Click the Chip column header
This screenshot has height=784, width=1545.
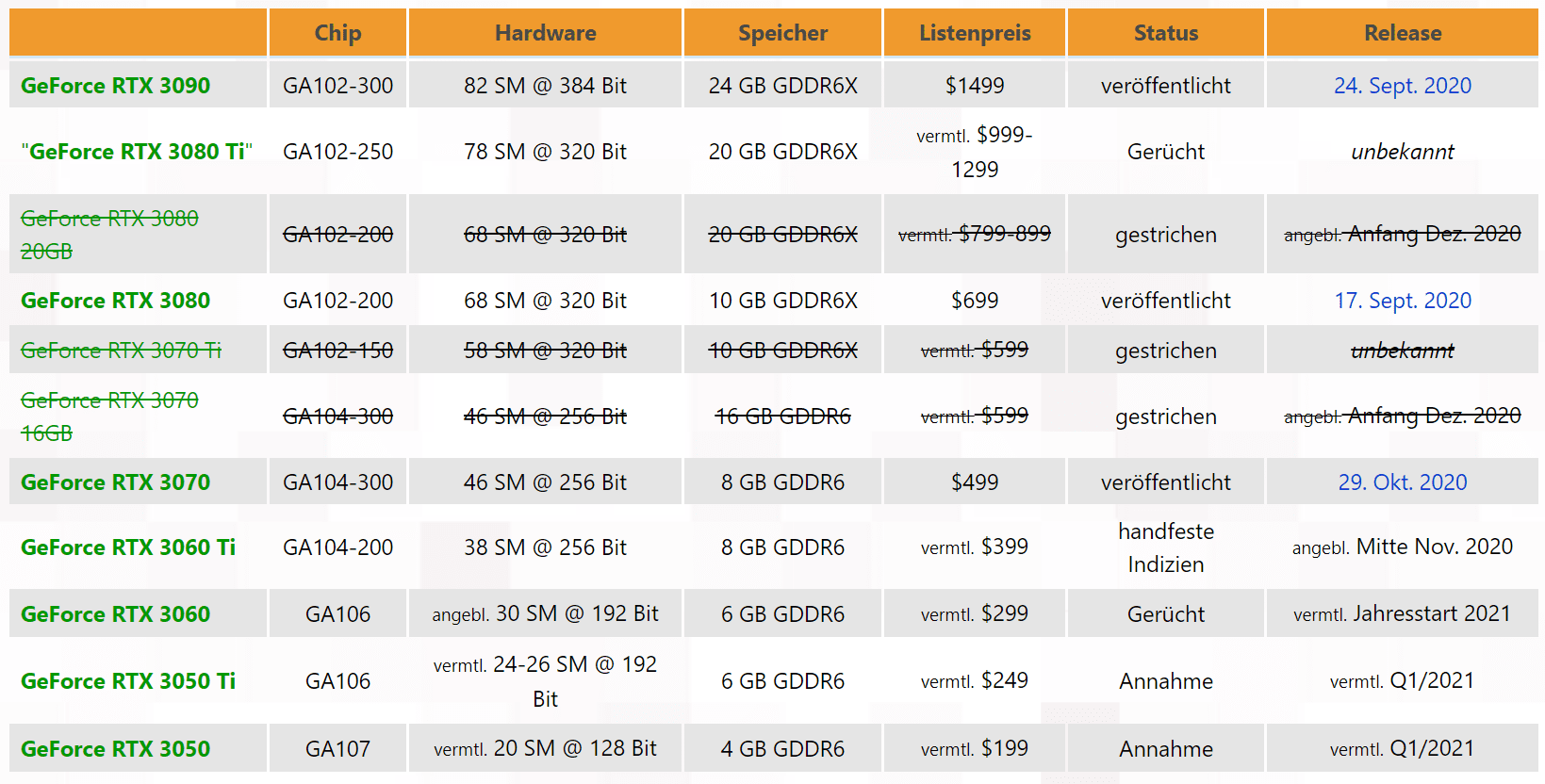point(337,33)
